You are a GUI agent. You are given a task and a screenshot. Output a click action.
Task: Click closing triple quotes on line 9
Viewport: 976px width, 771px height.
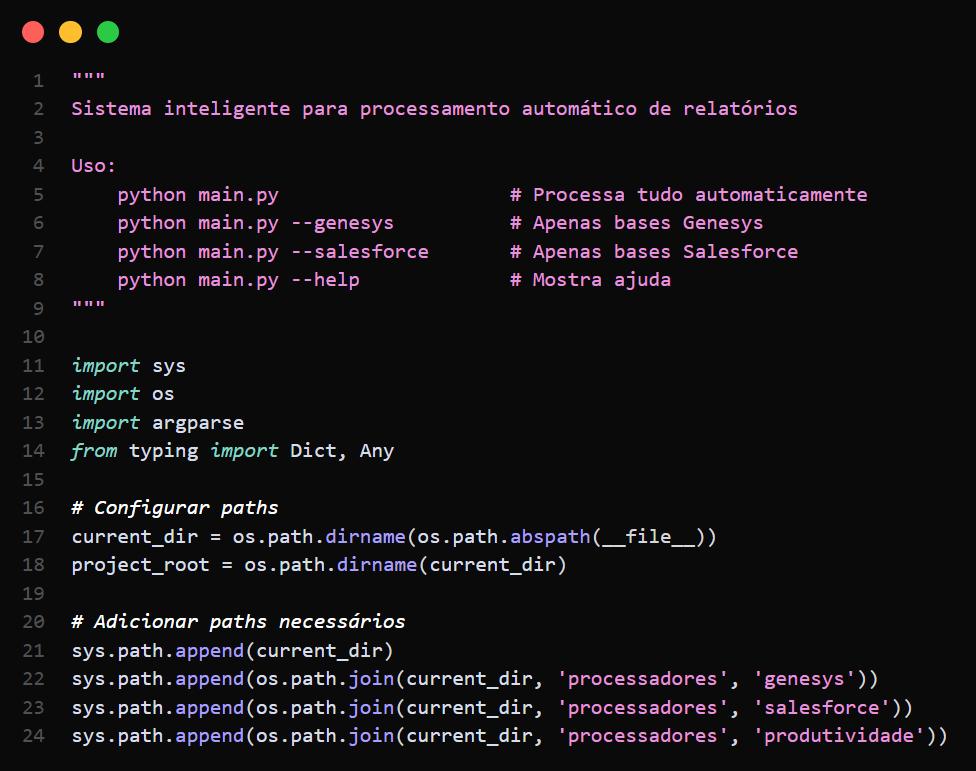(x=88, y=304)
